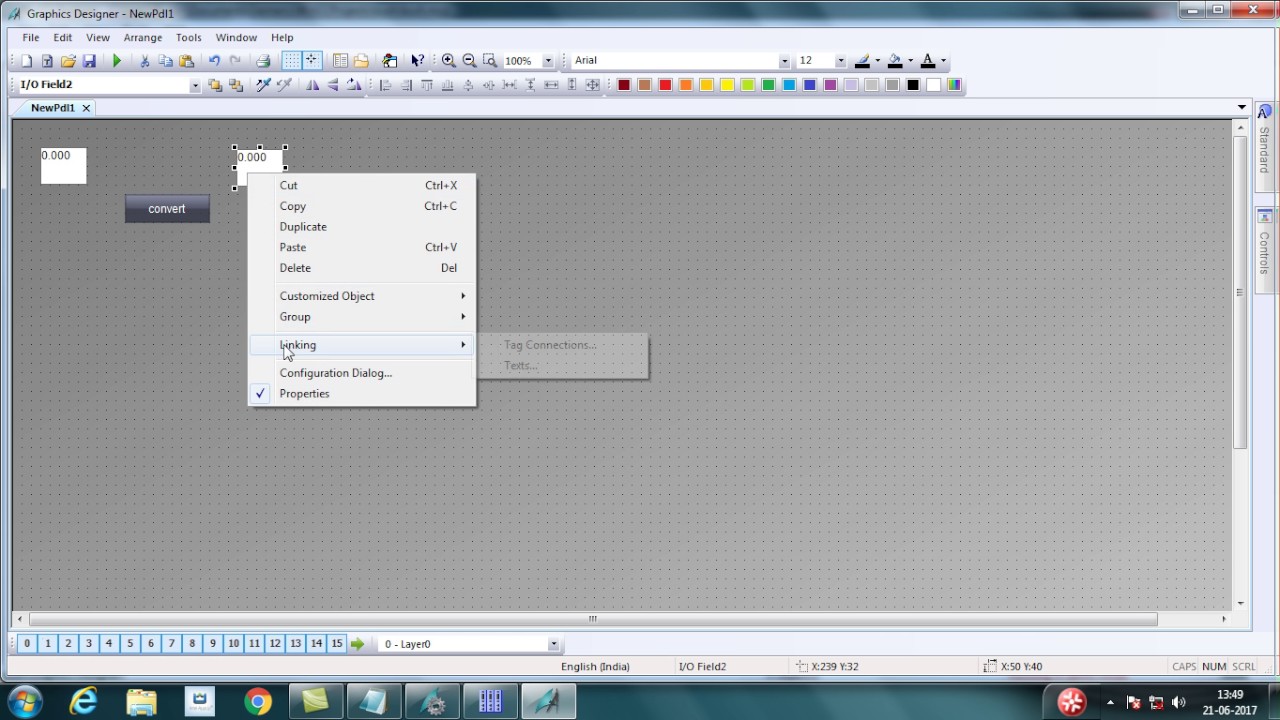Click the convert button on the canvas
The height and width of the screenshot is (720, 1280).
pyautogui.click(x=167, y=209)
